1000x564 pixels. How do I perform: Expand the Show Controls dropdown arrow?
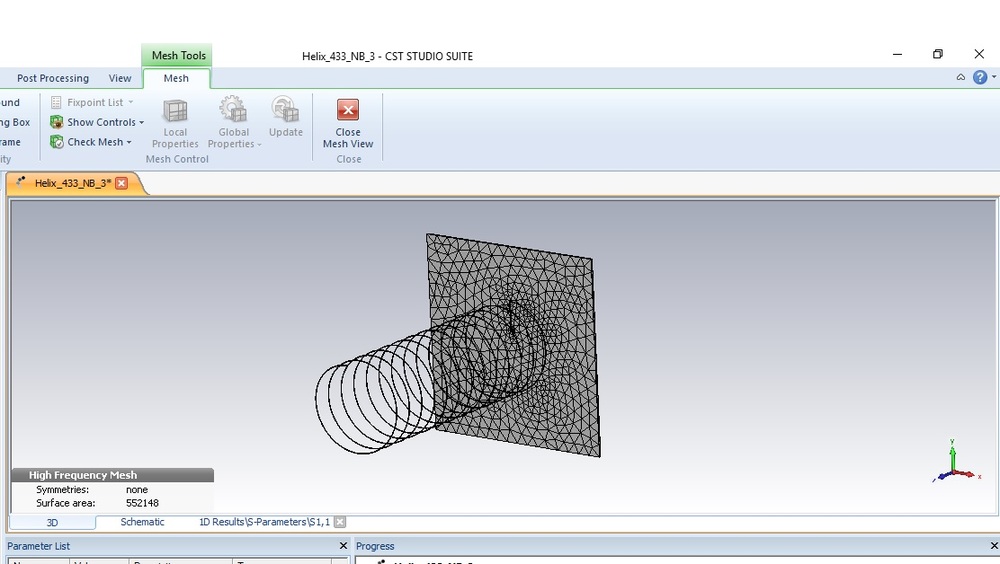coord(142,122)
